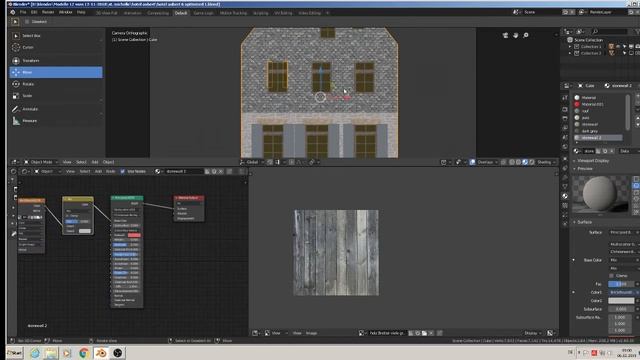Select the Rotate tool
The width and height of the screenshot is (640, 360).
(x=56, y=84)
